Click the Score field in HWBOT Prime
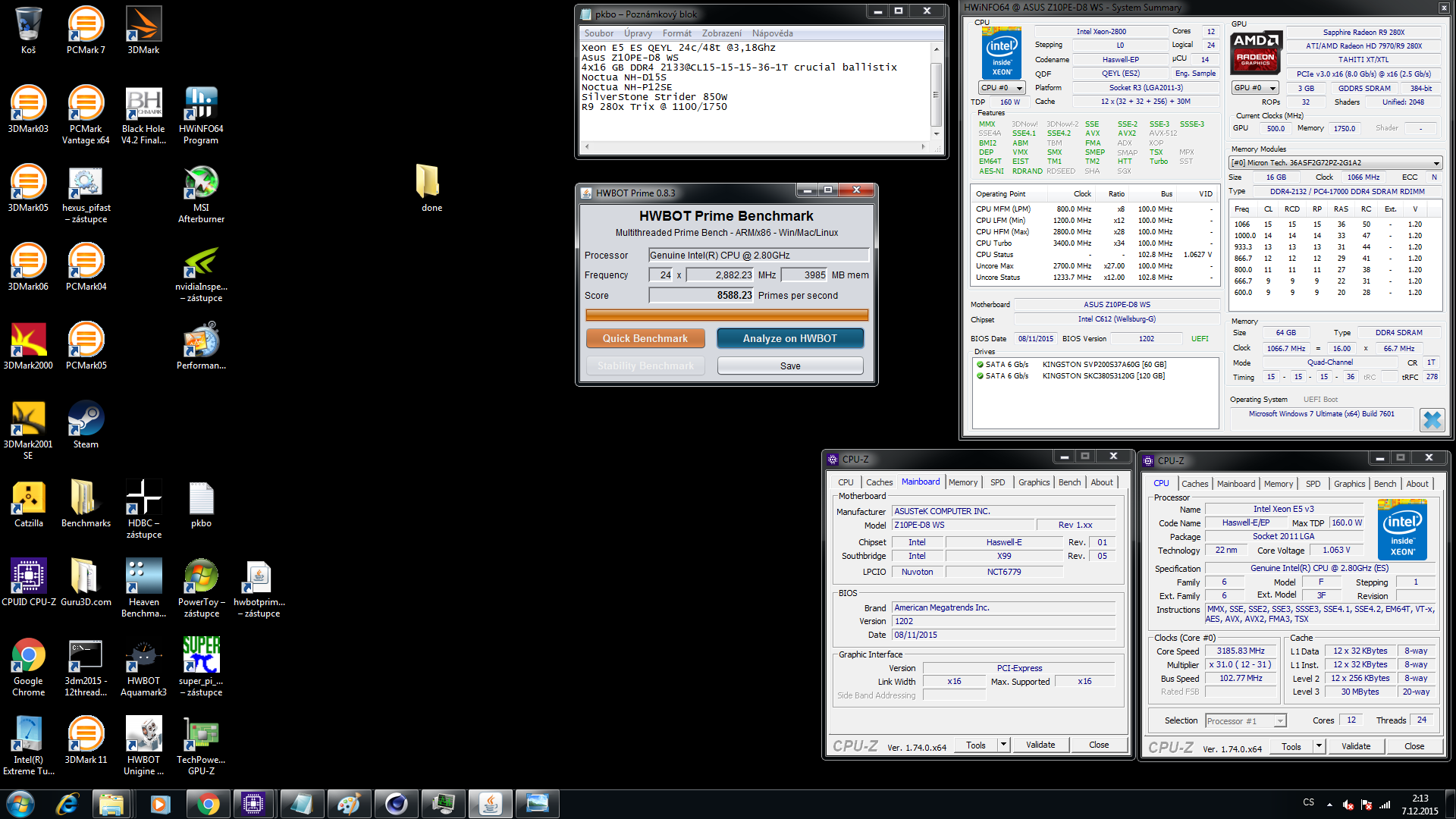The image size is (1456, 819). (701, 296)
